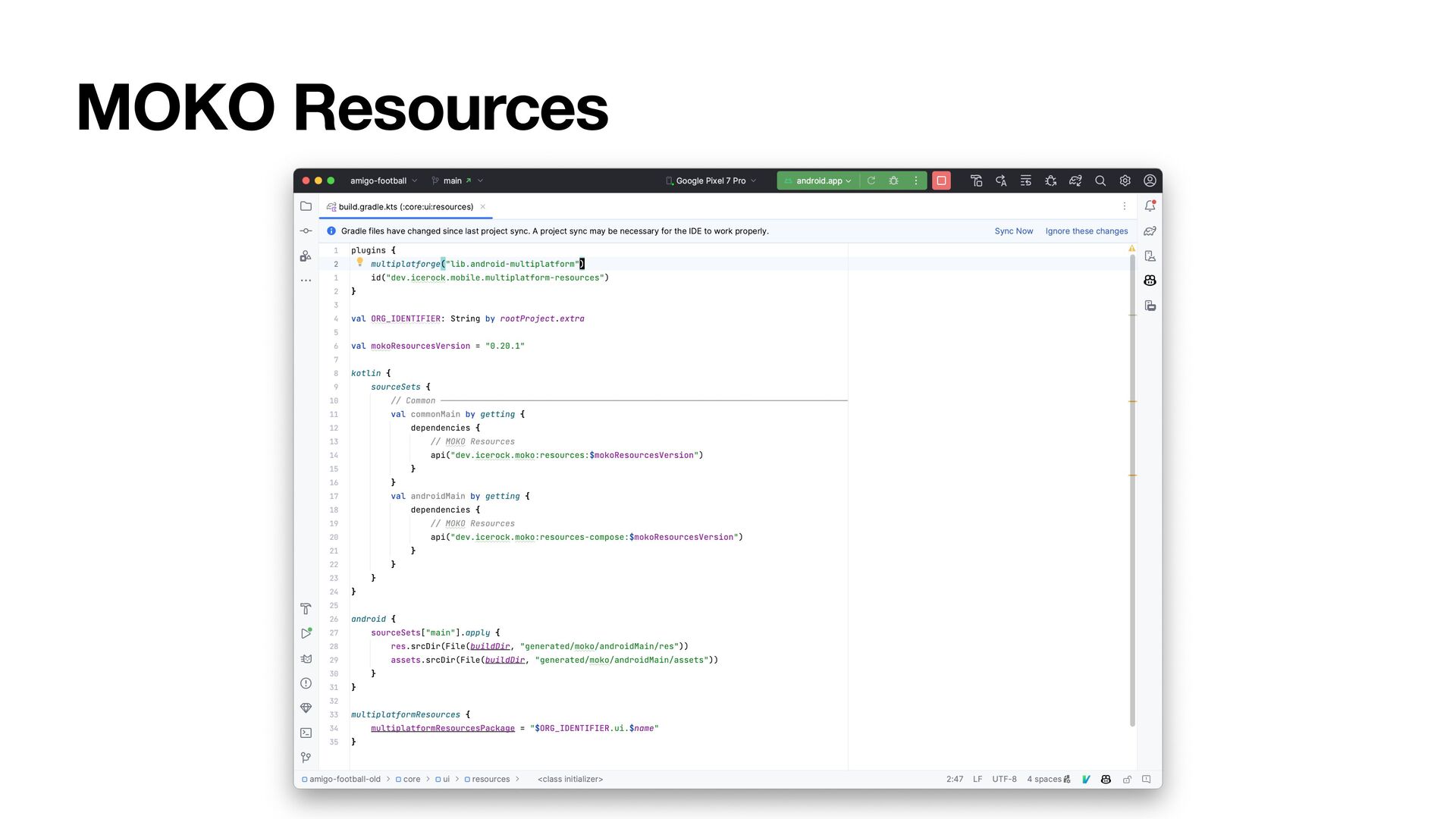Open the Git version control tool window
Screen dimensions: 1456x819
tap(306, 757)
